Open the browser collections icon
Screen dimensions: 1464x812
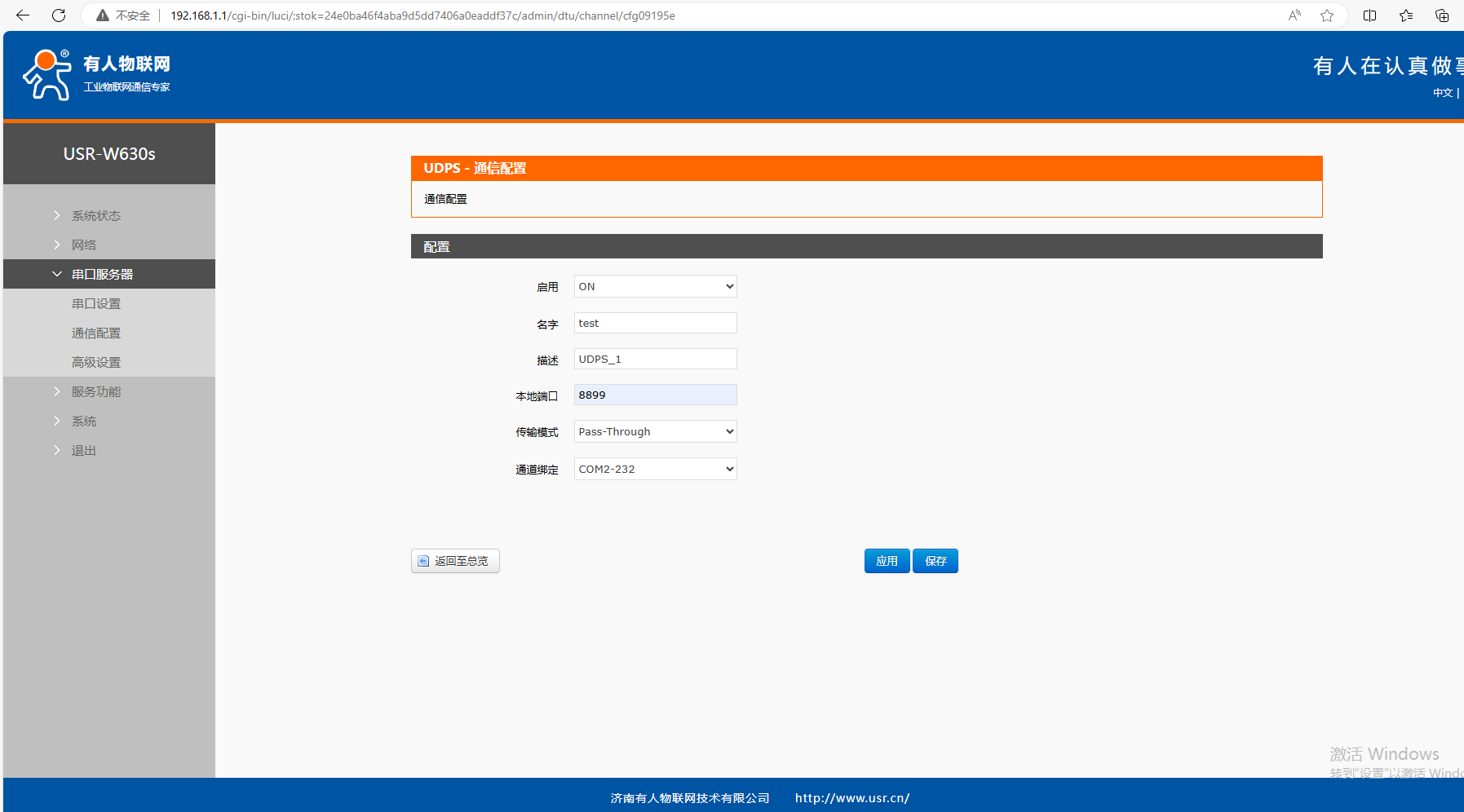click(1442, 15)
